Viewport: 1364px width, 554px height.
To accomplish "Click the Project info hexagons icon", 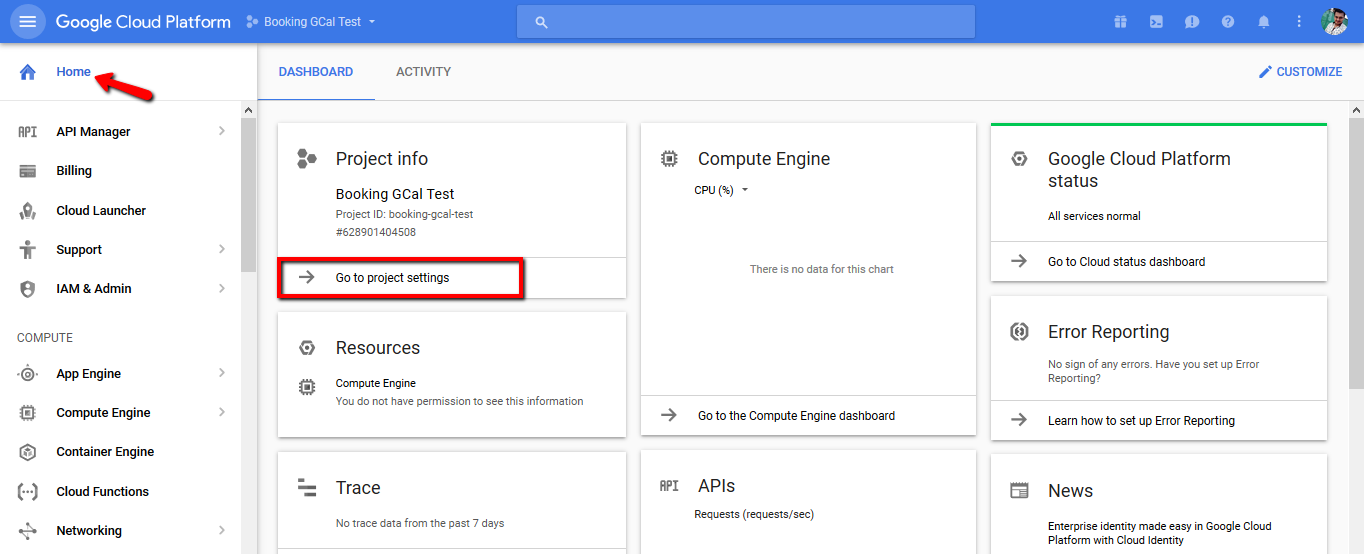I will [307, 159].
